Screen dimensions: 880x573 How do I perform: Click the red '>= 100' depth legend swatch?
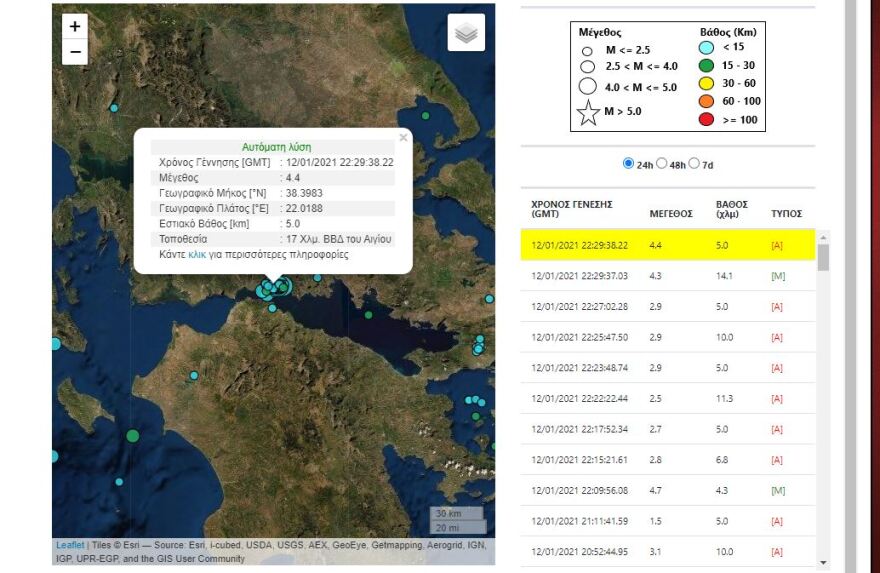coord(706,119)
